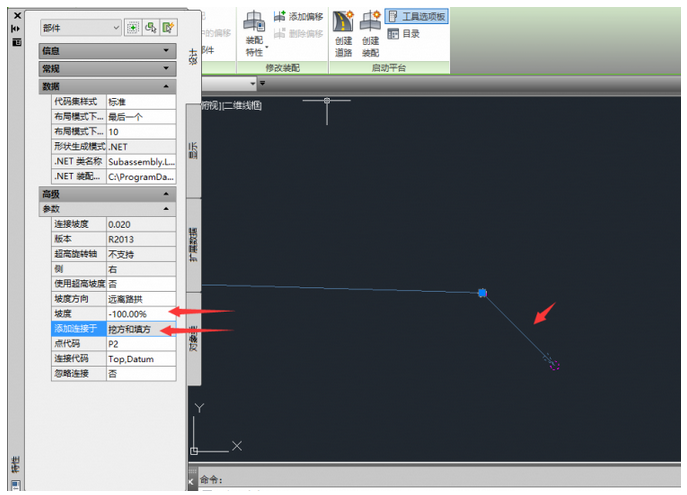This screenshot has height=495, width=687.
Task: Open the dropdown arrow on the toolbar below ribbon
Action: pos(253,83)
